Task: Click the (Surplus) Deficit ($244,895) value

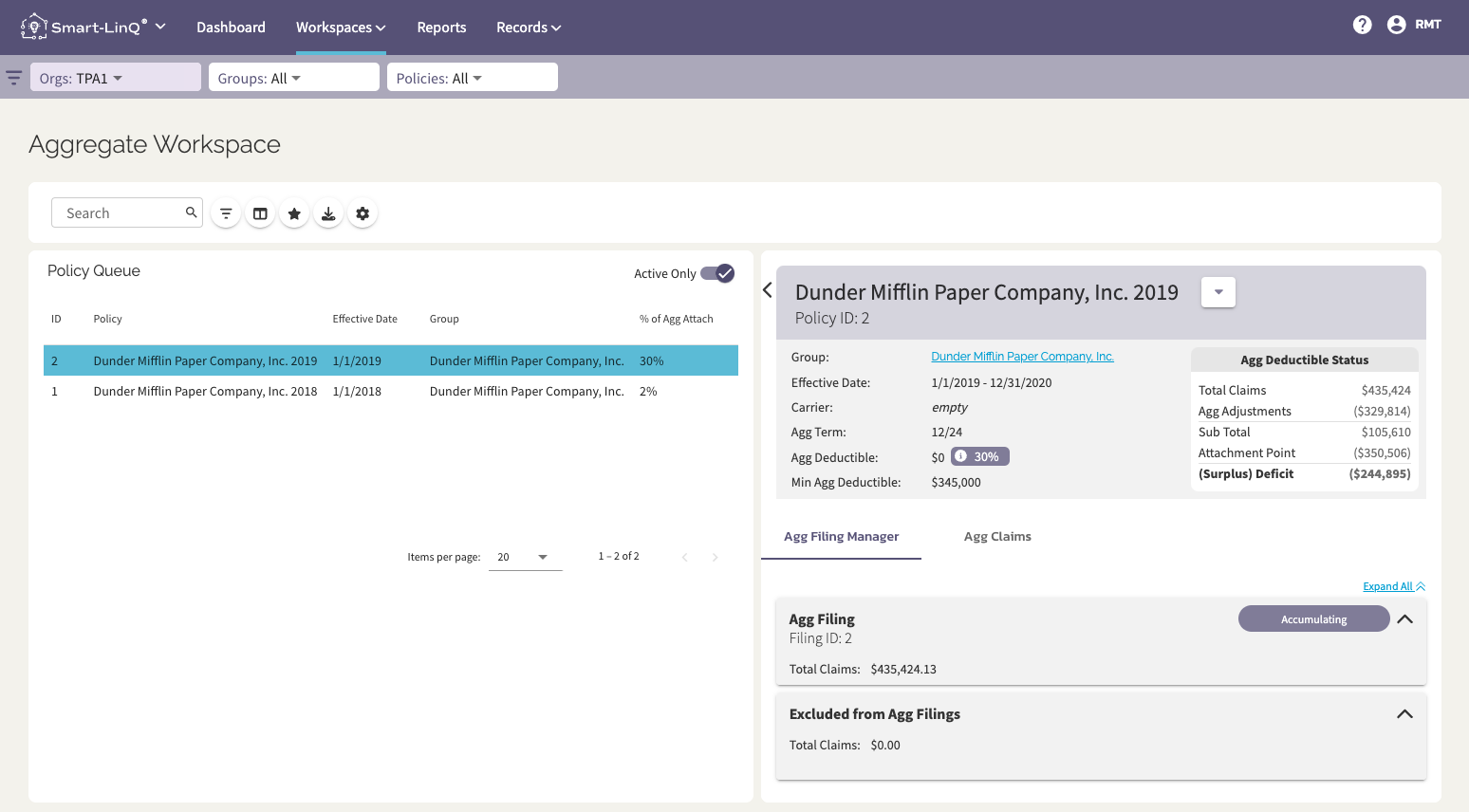Action: point(1380,473)
